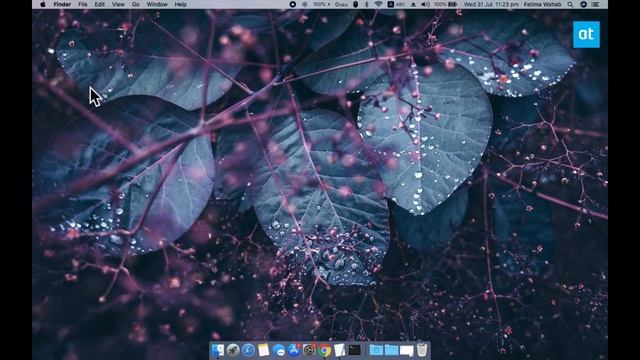Open the Fatima Wahab user menu
640x360 pixels.
[x=542, y=4]
